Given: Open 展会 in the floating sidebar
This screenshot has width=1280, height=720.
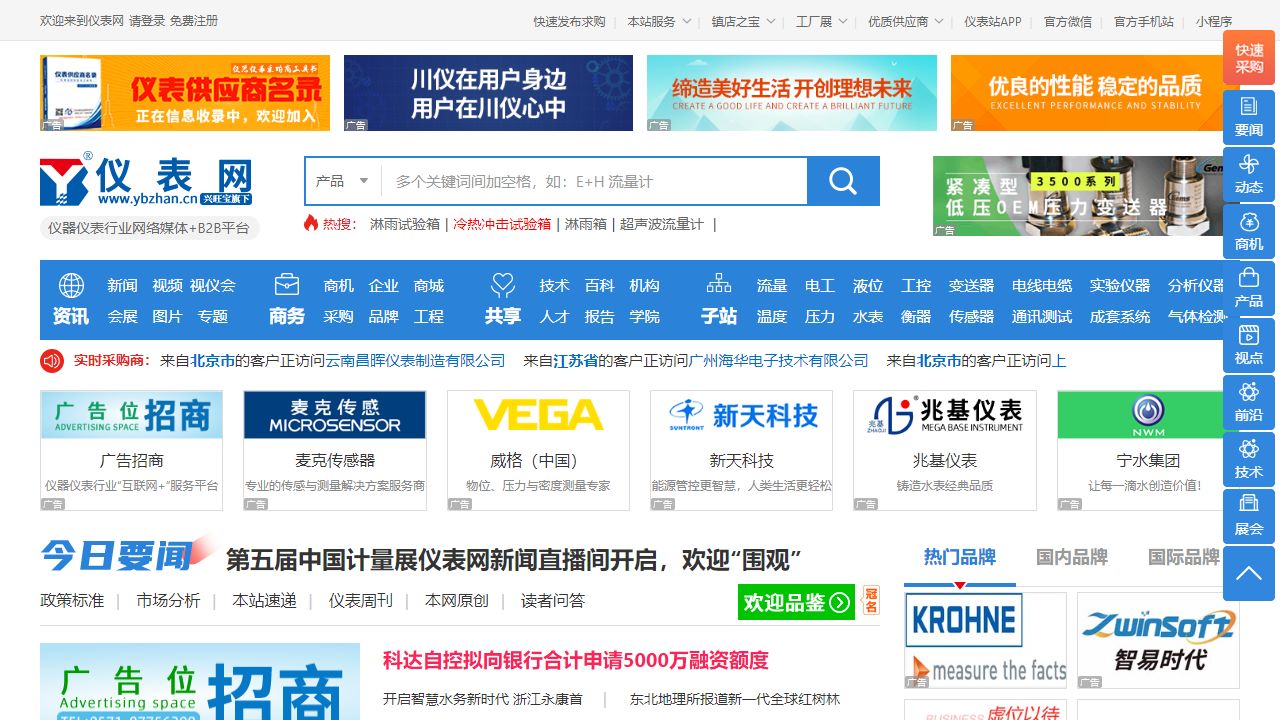Looking at the screenshot, I should coord(1249,516).
